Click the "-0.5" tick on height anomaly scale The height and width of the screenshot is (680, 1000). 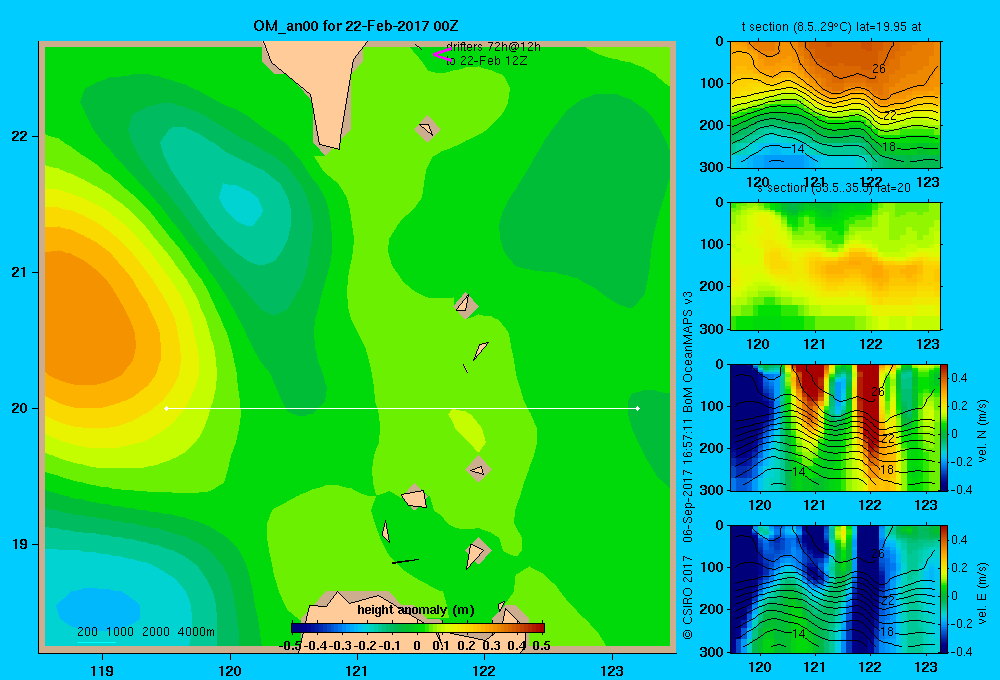tap(290, 646)
